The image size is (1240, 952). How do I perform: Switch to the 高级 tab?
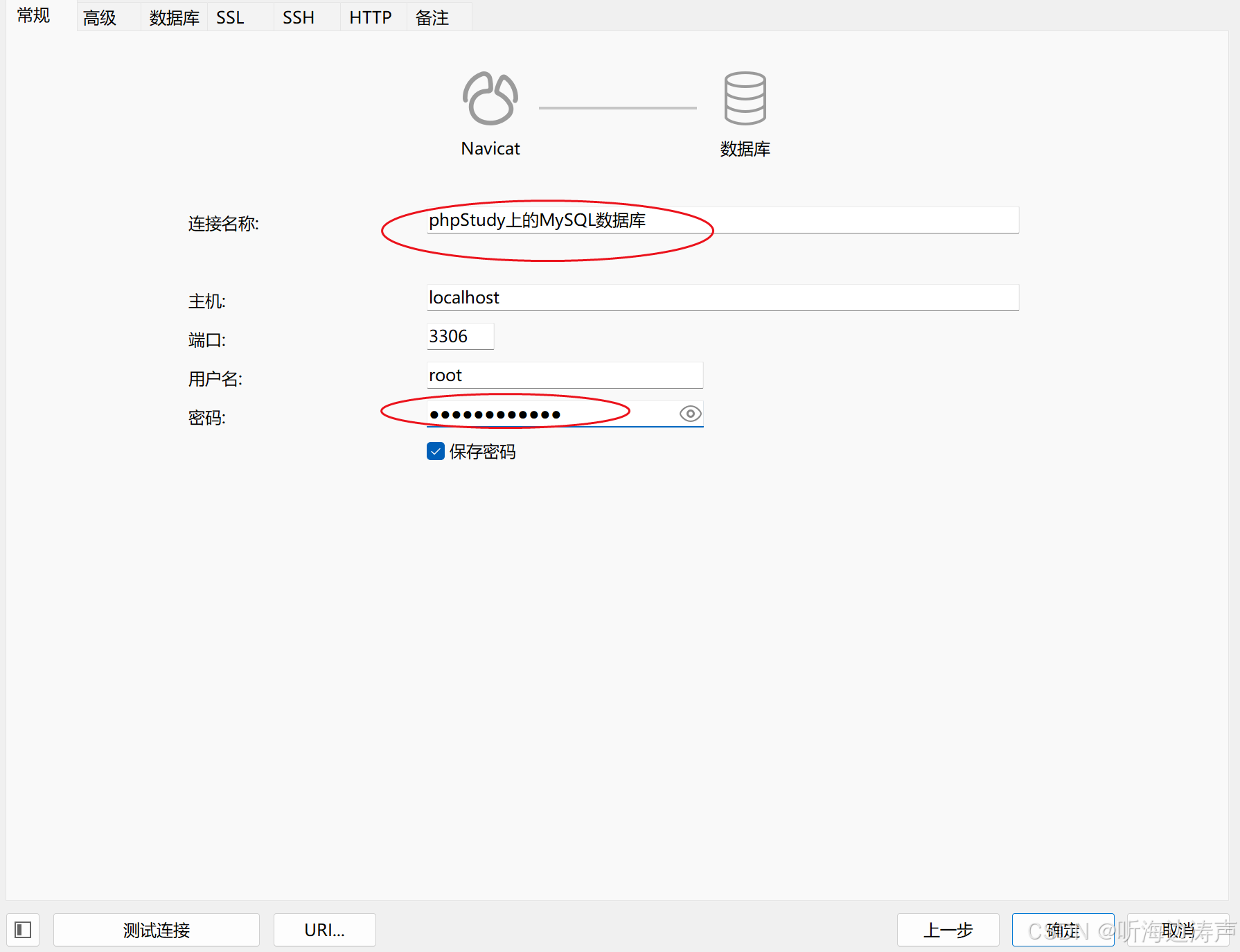pos(99,17)
